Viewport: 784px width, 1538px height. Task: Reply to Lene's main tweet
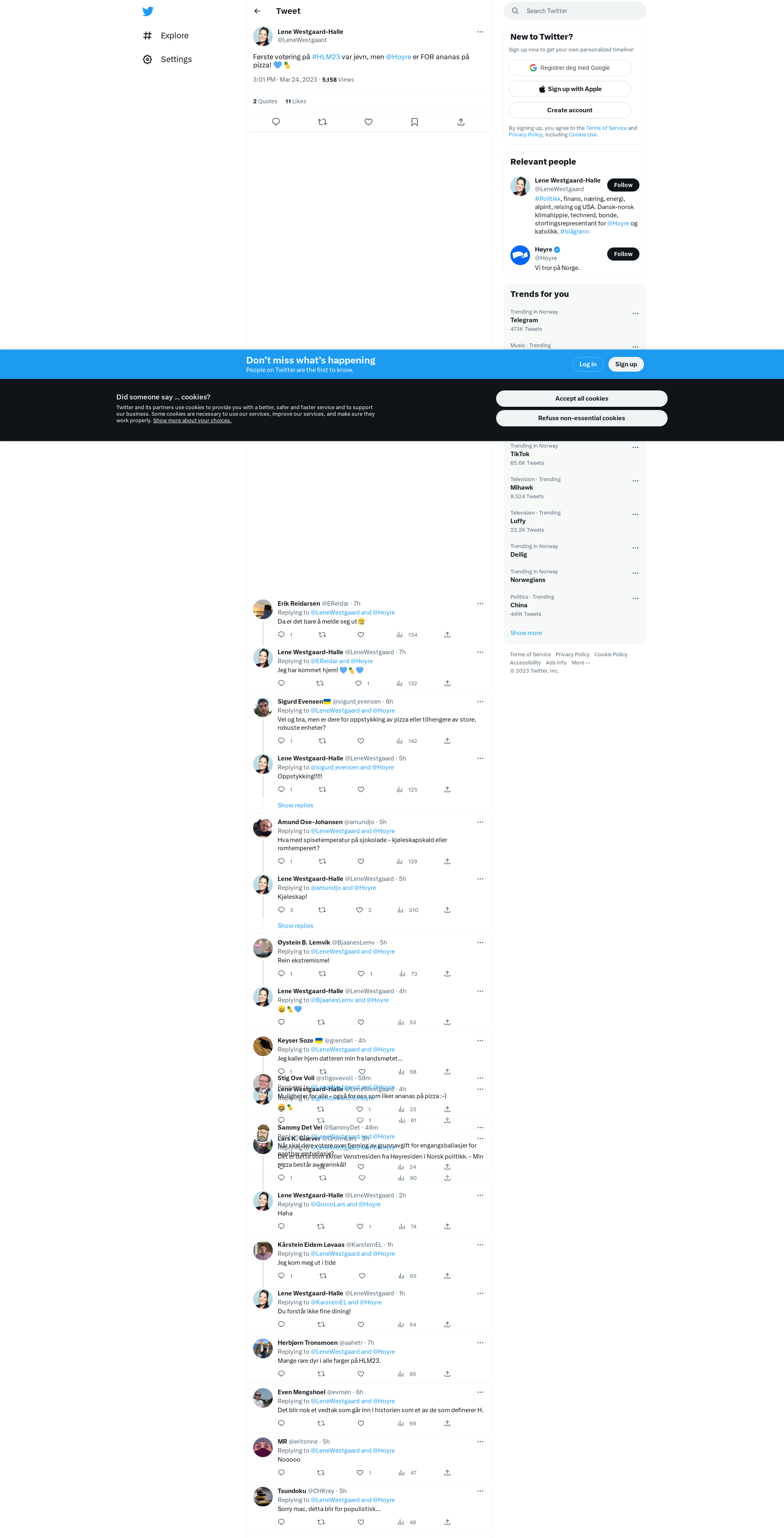[276, 122]
